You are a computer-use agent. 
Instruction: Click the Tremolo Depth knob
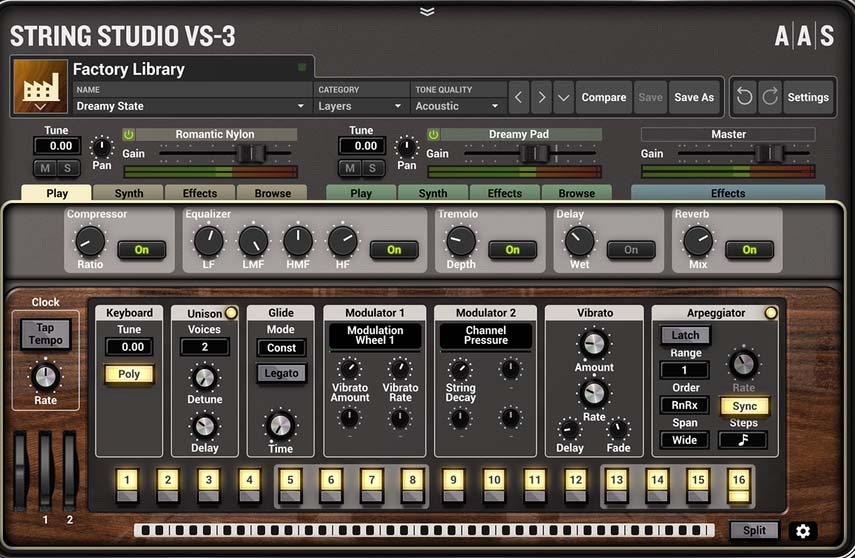[461, 241]
